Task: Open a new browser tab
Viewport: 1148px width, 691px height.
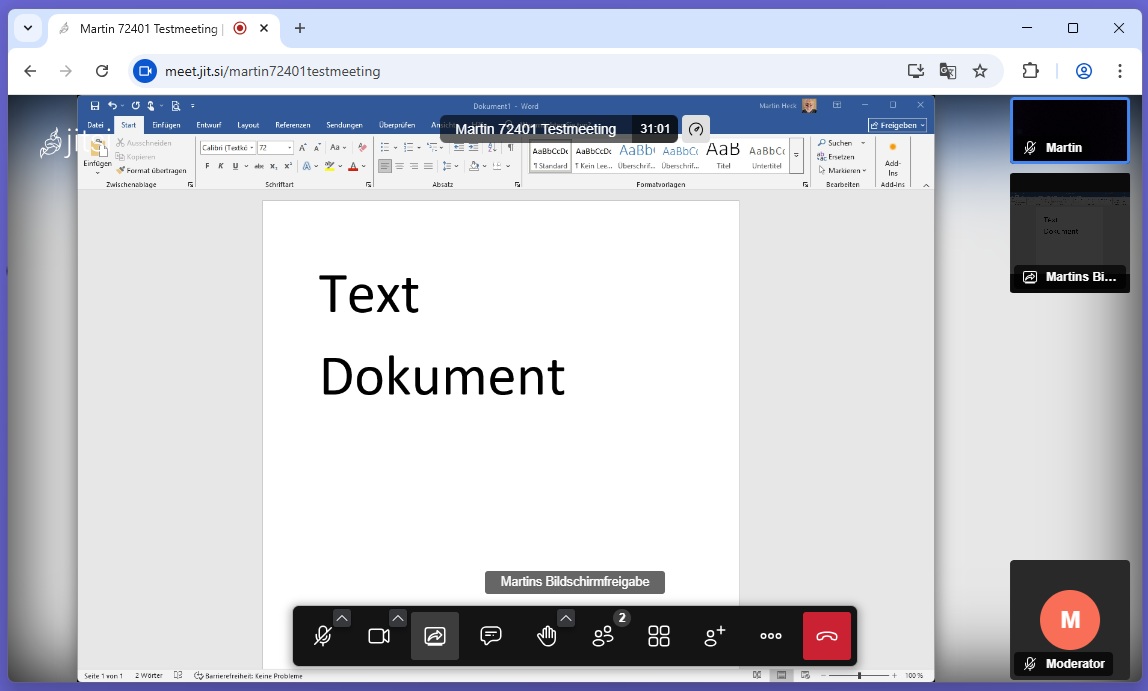Action: (x=299, y=29)
